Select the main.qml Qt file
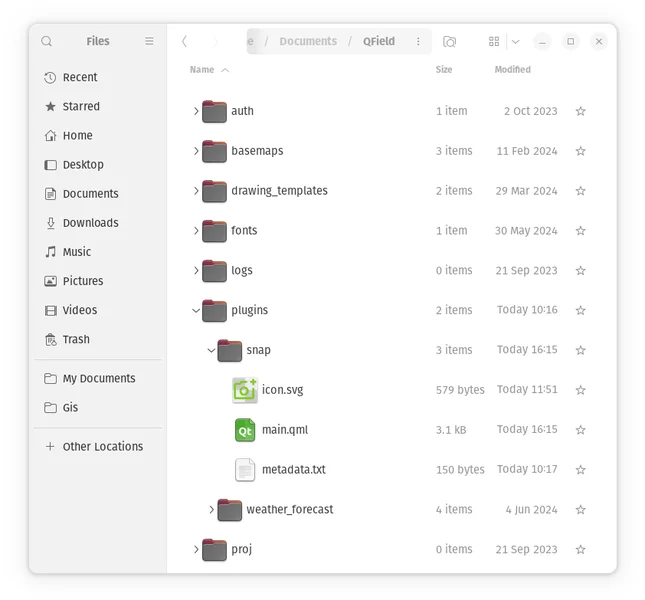The width and height of the screenshot is (645, 600). (x=284, y=430)
